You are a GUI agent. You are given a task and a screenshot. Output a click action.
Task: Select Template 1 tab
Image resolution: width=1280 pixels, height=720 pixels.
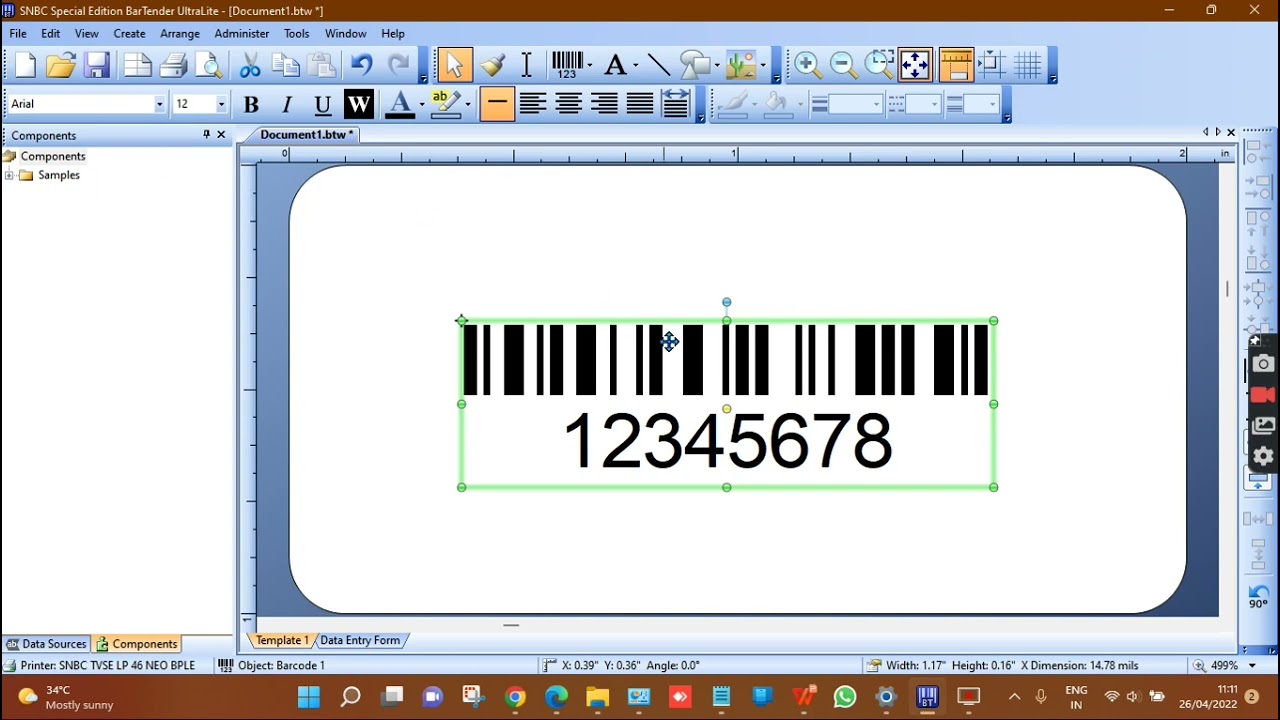(281, 640)
